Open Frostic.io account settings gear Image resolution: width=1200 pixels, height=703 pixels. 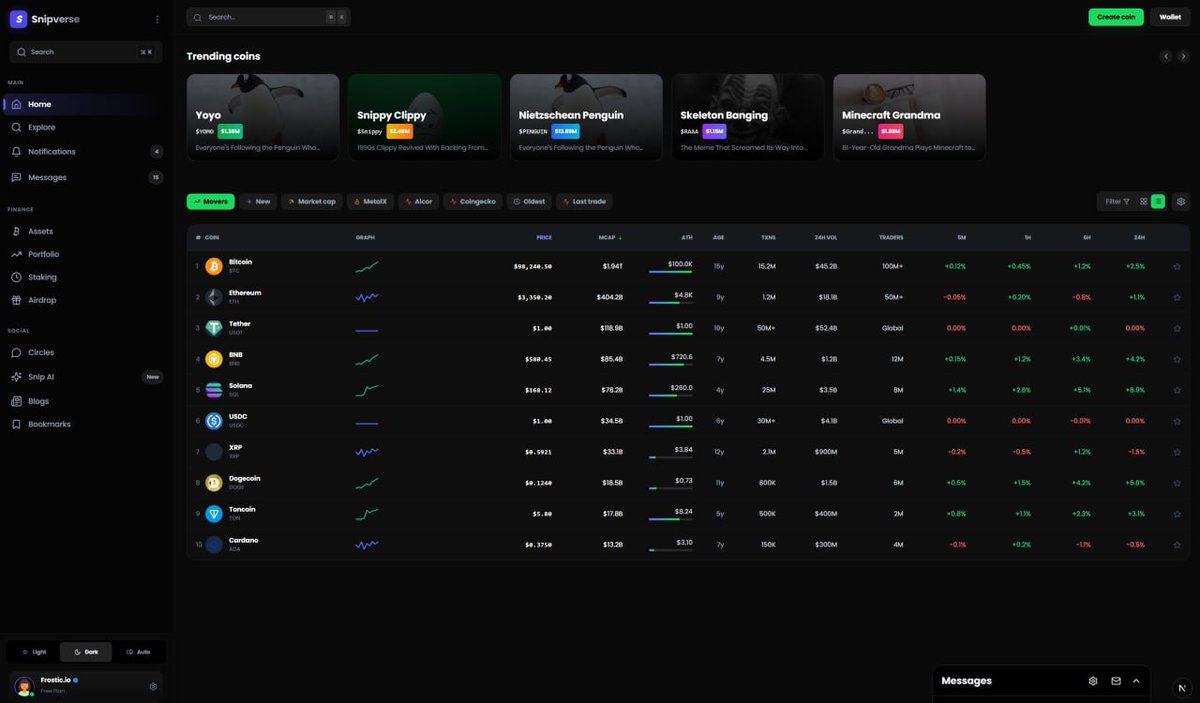tap(153, 686)
